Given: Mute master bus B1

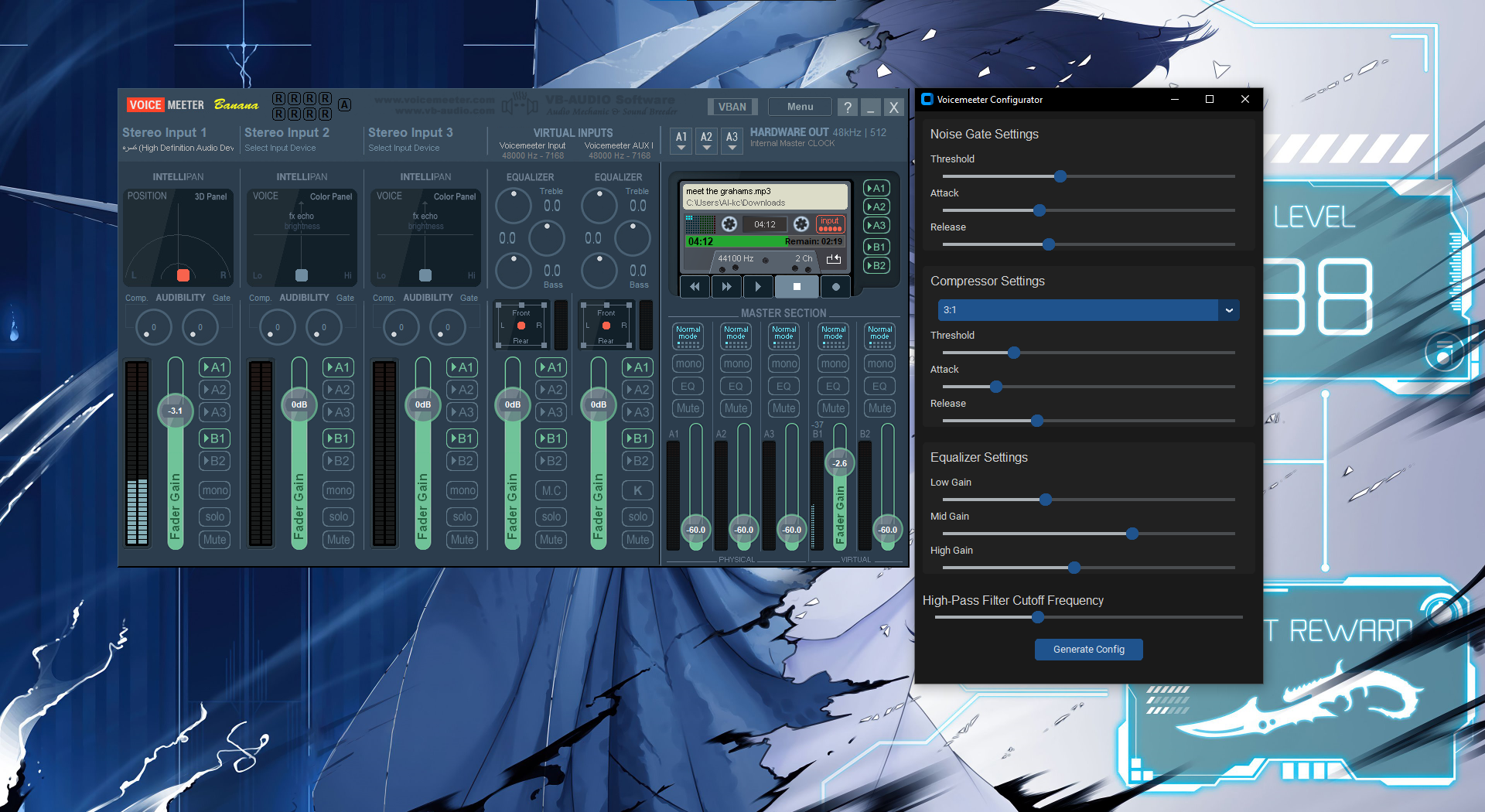Looking at the screenshot, I should click(834, 408).
